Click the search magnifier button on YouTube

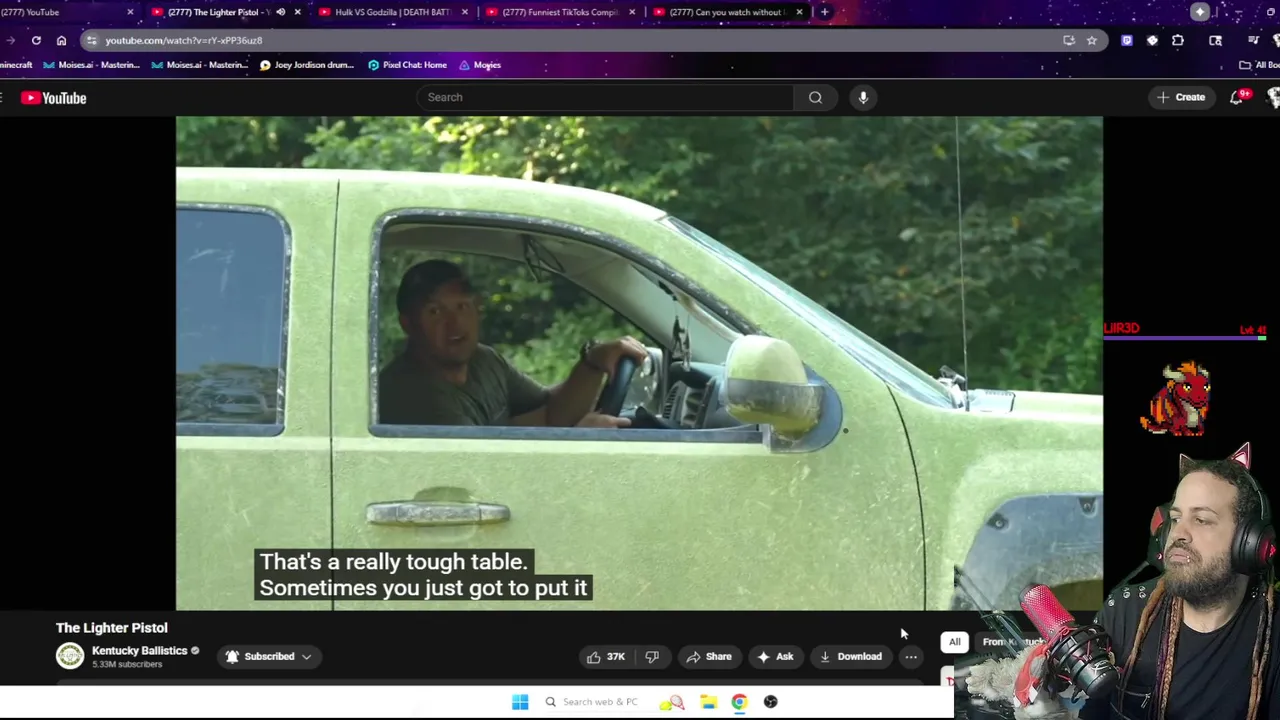coord(815,97)
